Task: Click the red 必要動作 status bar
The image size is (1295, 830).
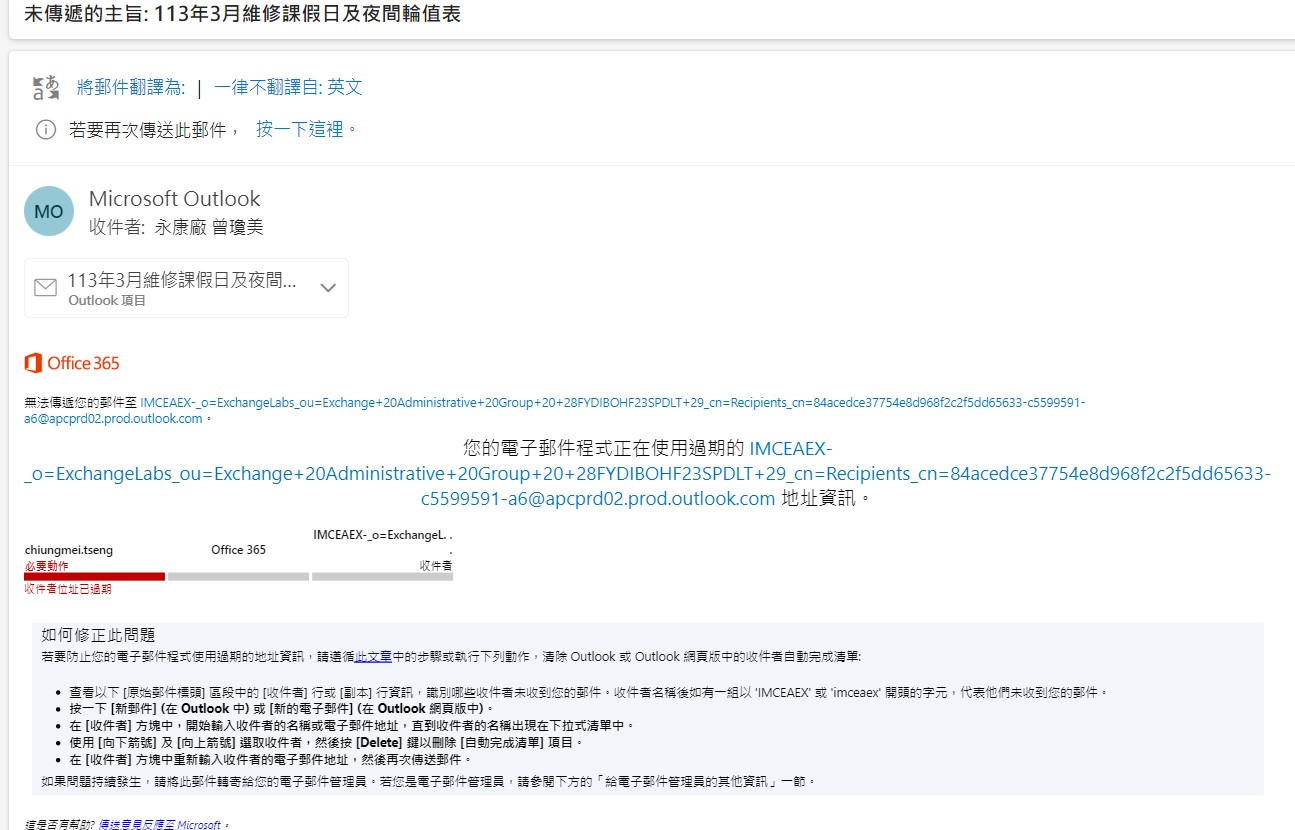Action: [94, 576]
